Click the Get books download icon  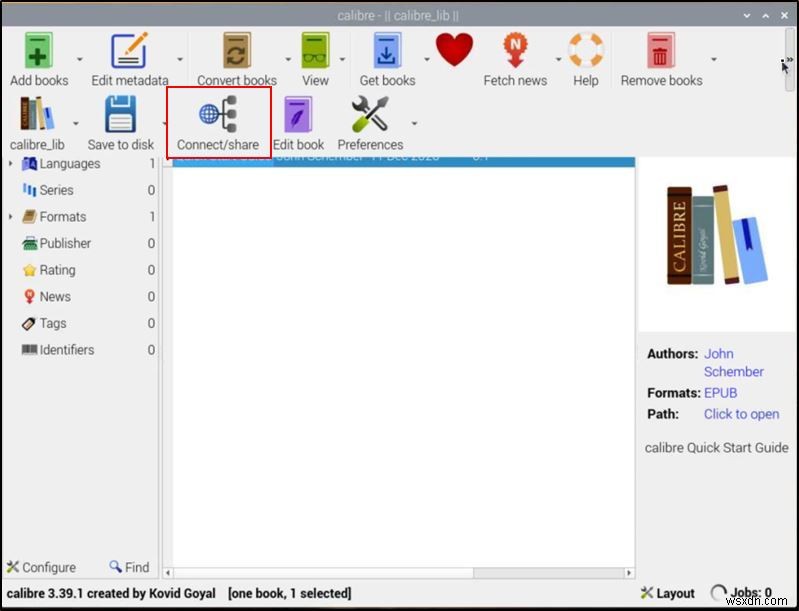click(x=387, y=51)
